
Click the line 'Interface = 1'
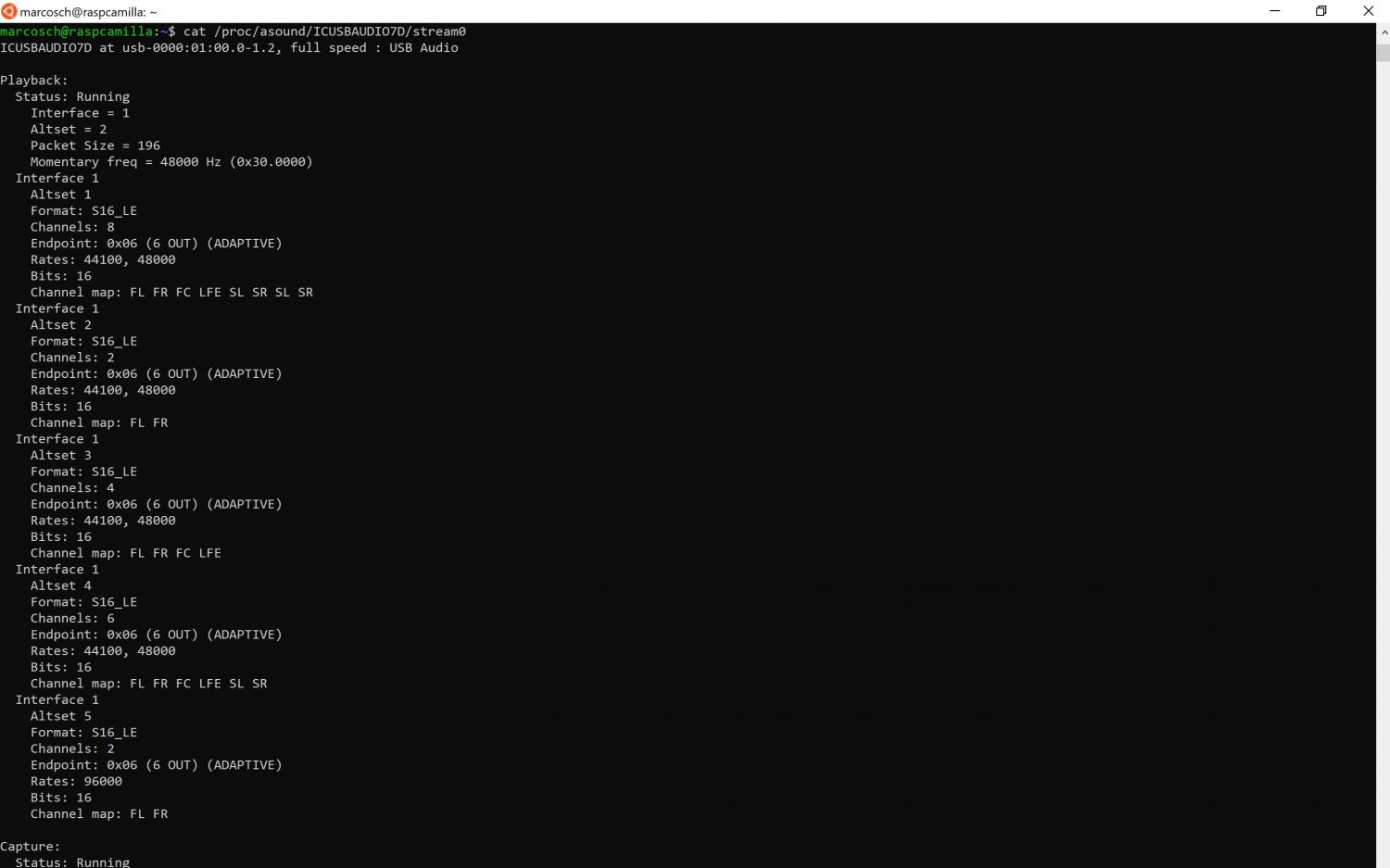(80, 113)
